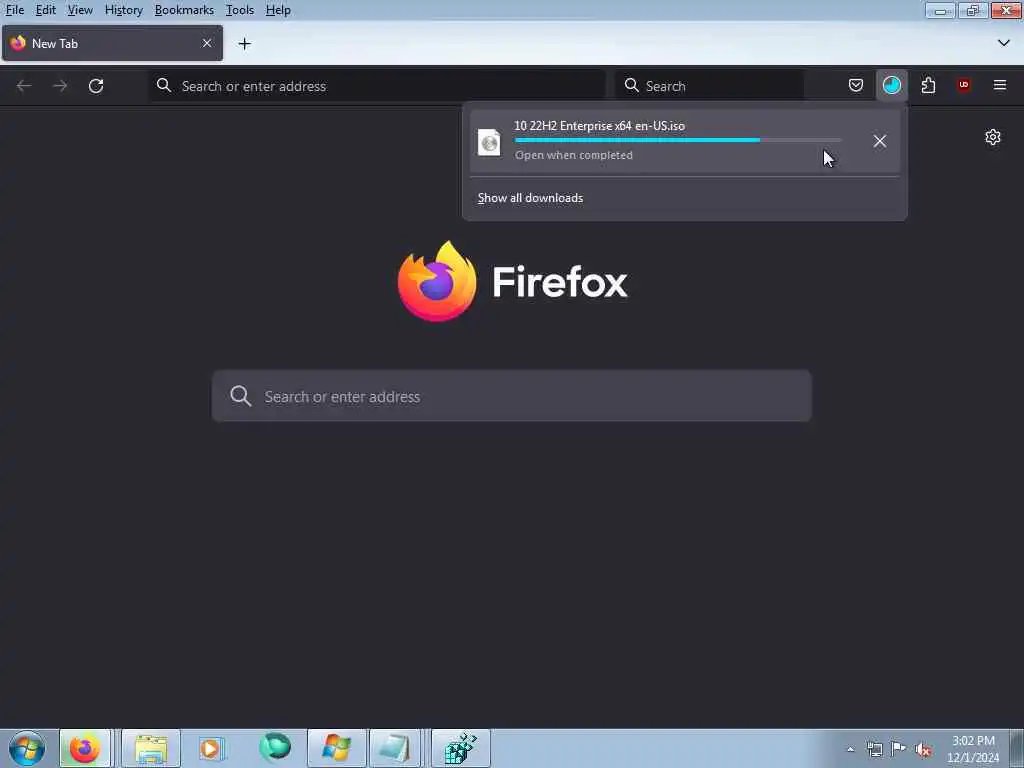Click the Open when completed text
The image size is (1024, 768).
573,155
